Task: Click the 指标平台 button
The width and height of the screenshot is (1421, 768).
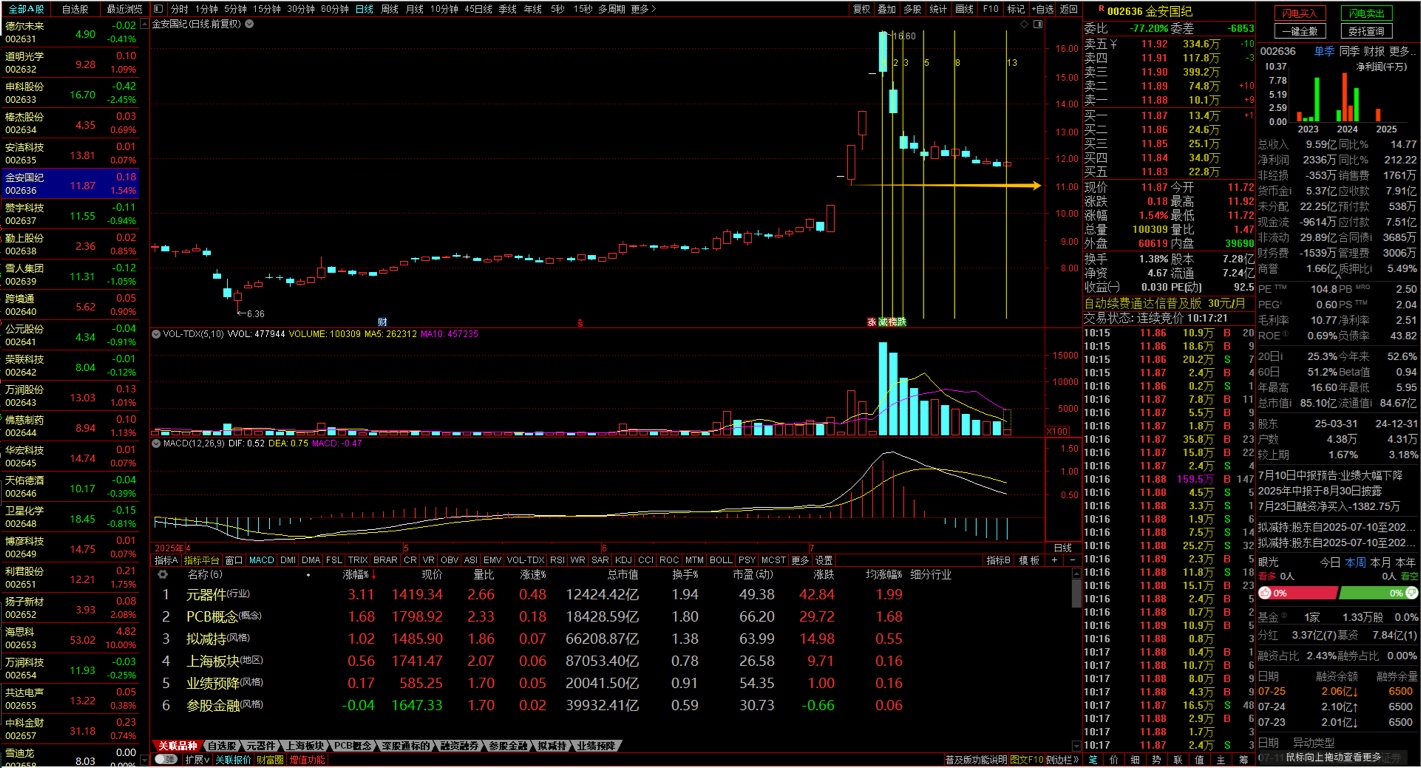Action: [x=201, y=561]
